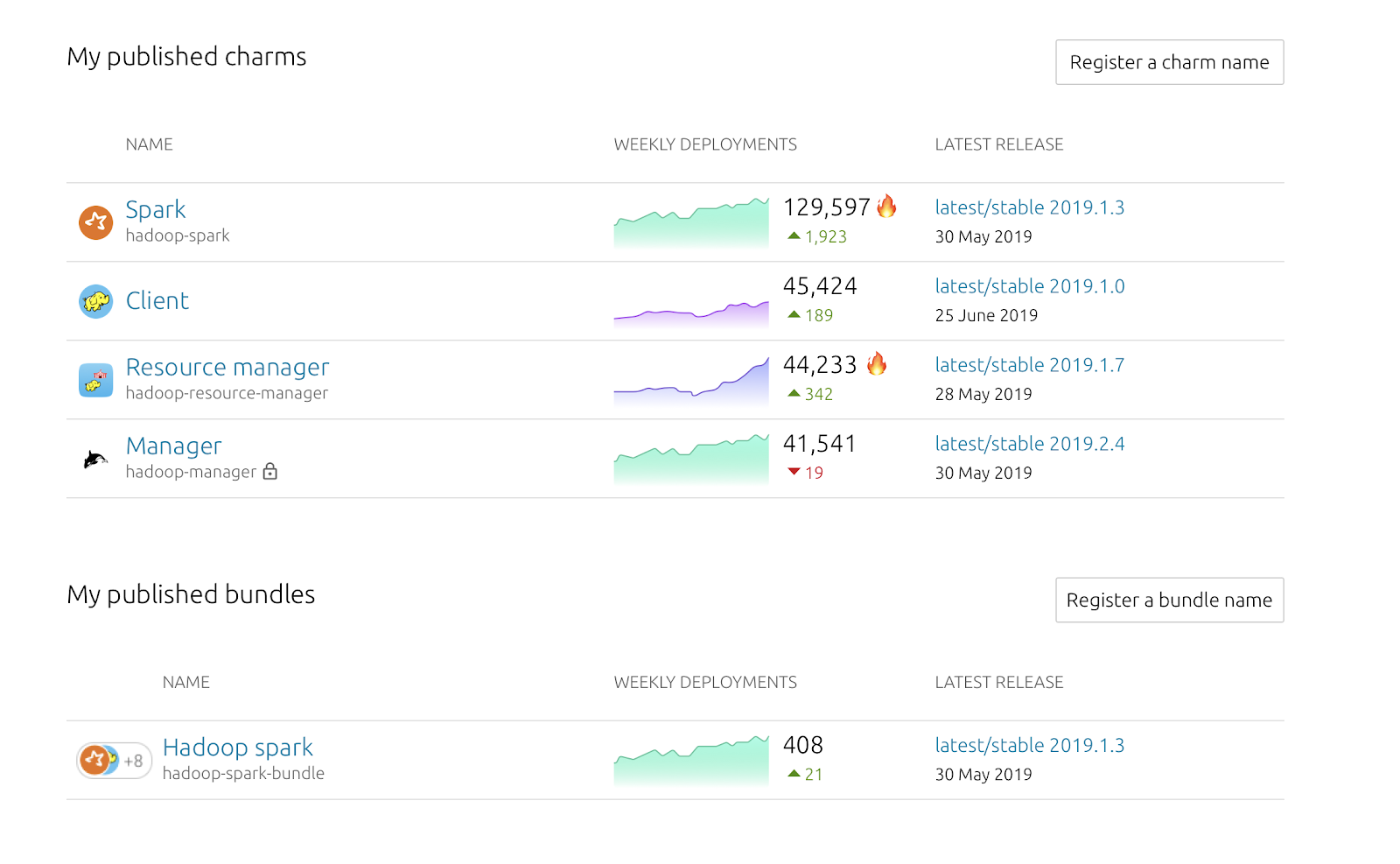The height and width of the screenshot is (864, 1400).
Task: Open the Manager charm link
Action: coord(174,446)
